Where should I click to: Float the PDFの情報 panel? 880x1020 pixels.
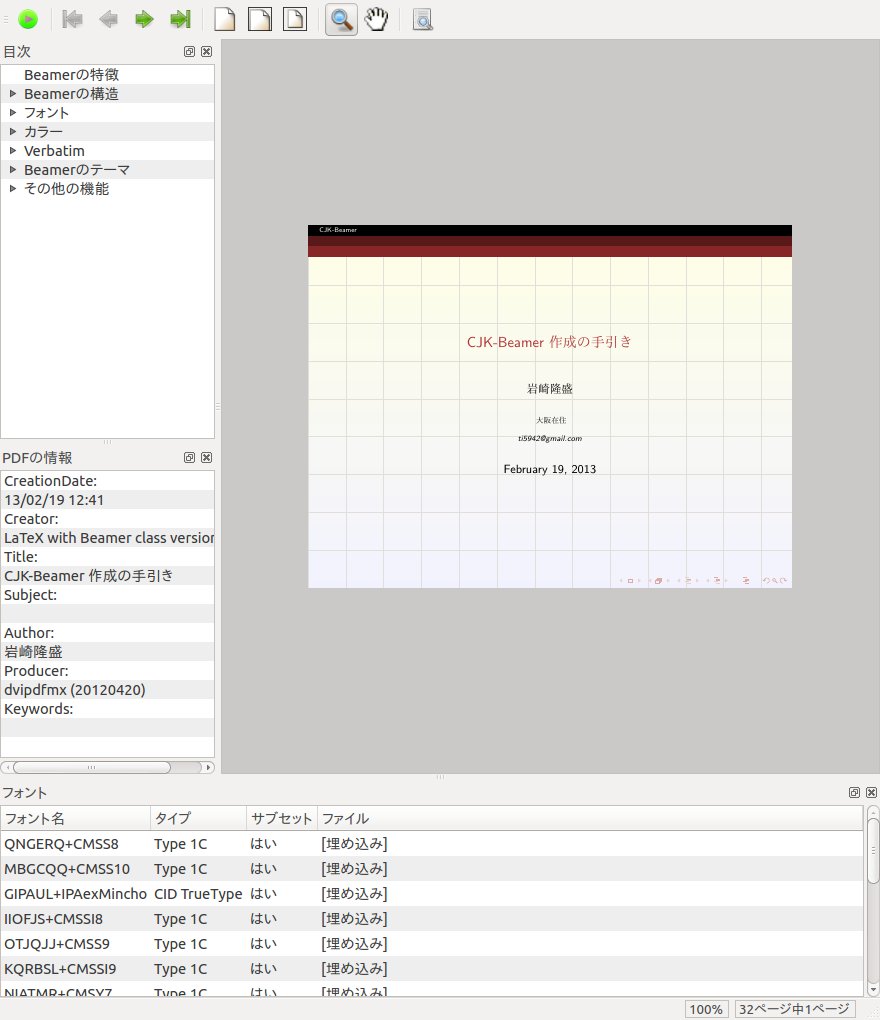tap(189, 457)
